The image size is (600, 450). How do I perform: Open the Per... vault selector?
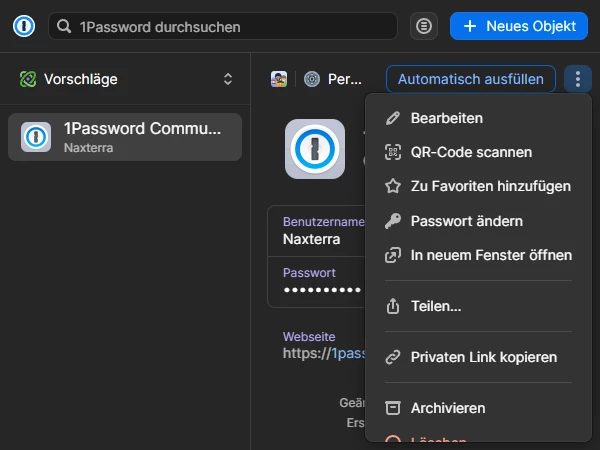click(x=333, y=79)
